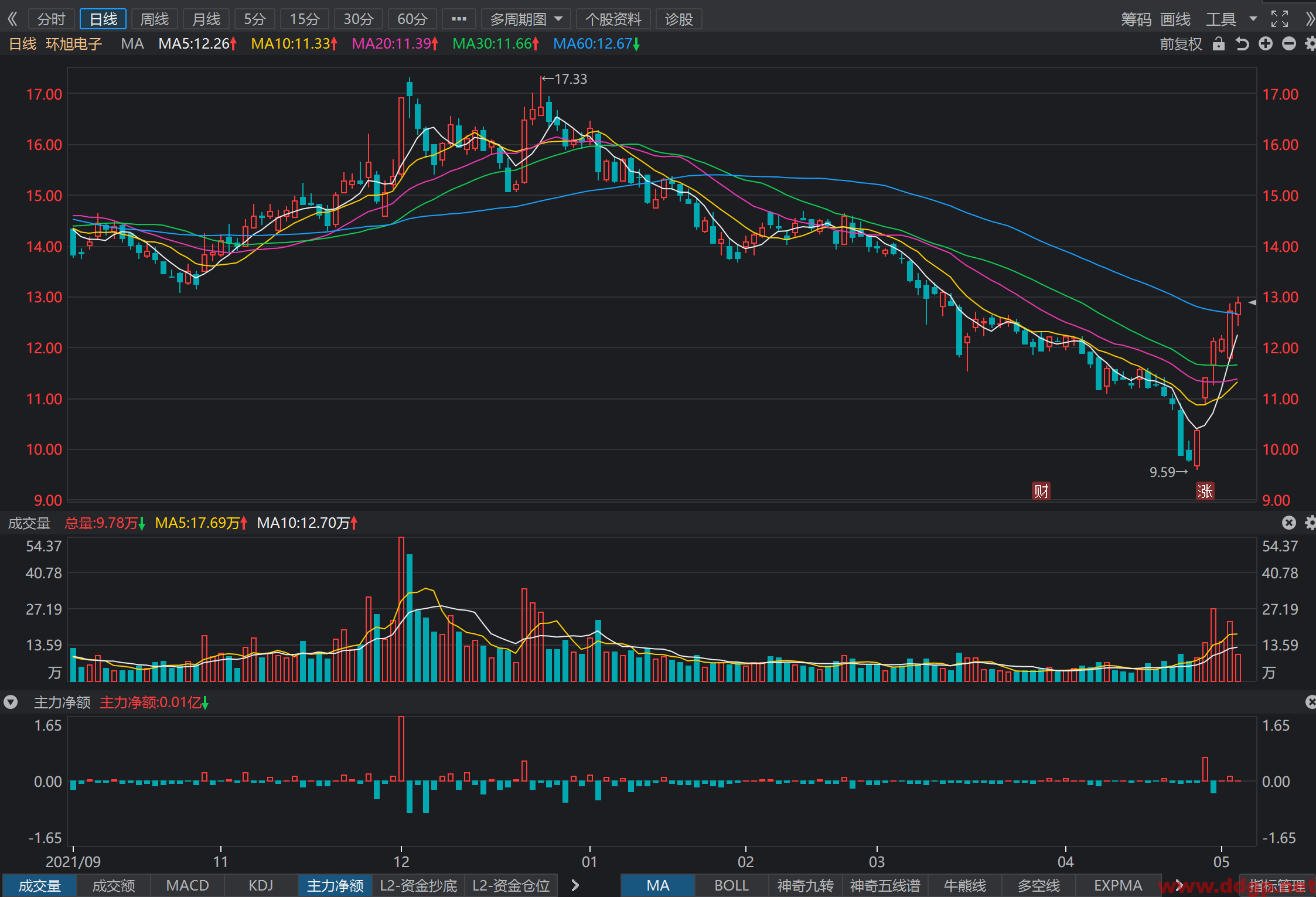Zoom out chart with minus icon

pos(1289,44)
